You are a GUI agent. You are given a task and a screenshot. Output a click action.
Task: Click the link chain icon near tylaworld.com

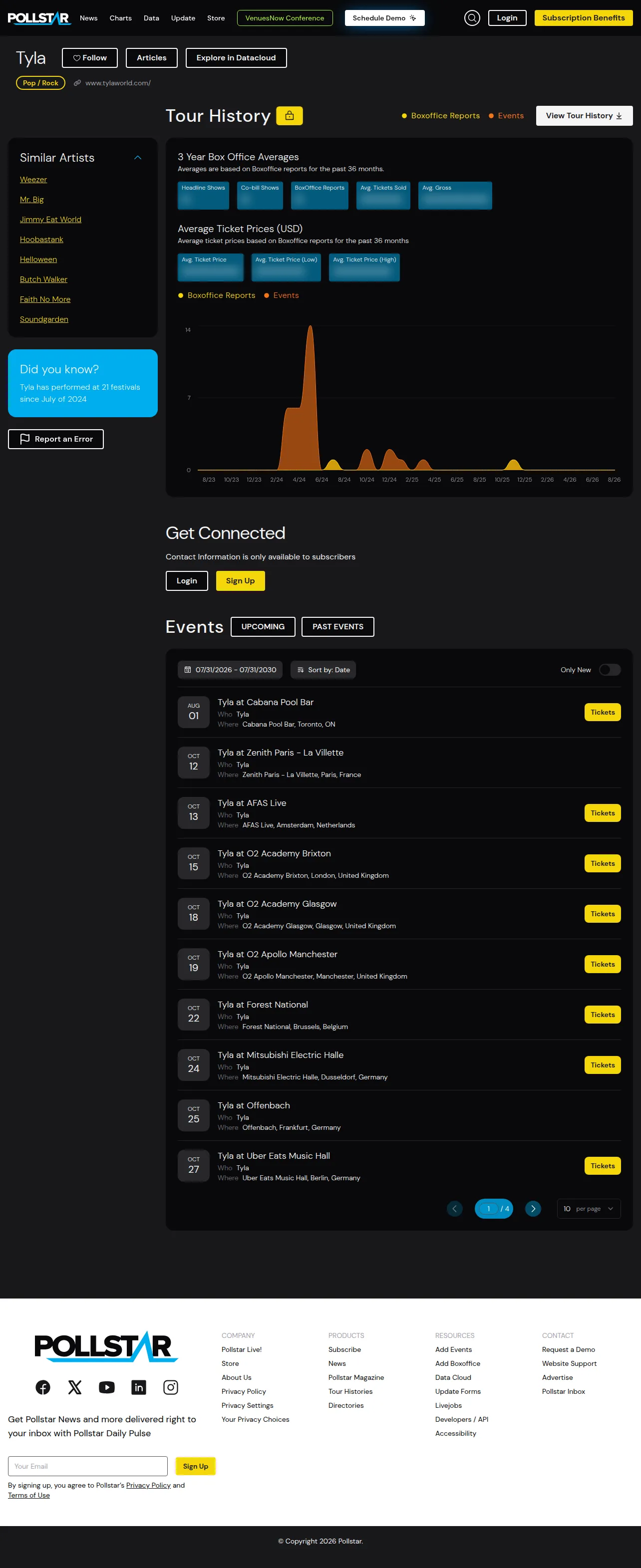(x=77, y=83)
